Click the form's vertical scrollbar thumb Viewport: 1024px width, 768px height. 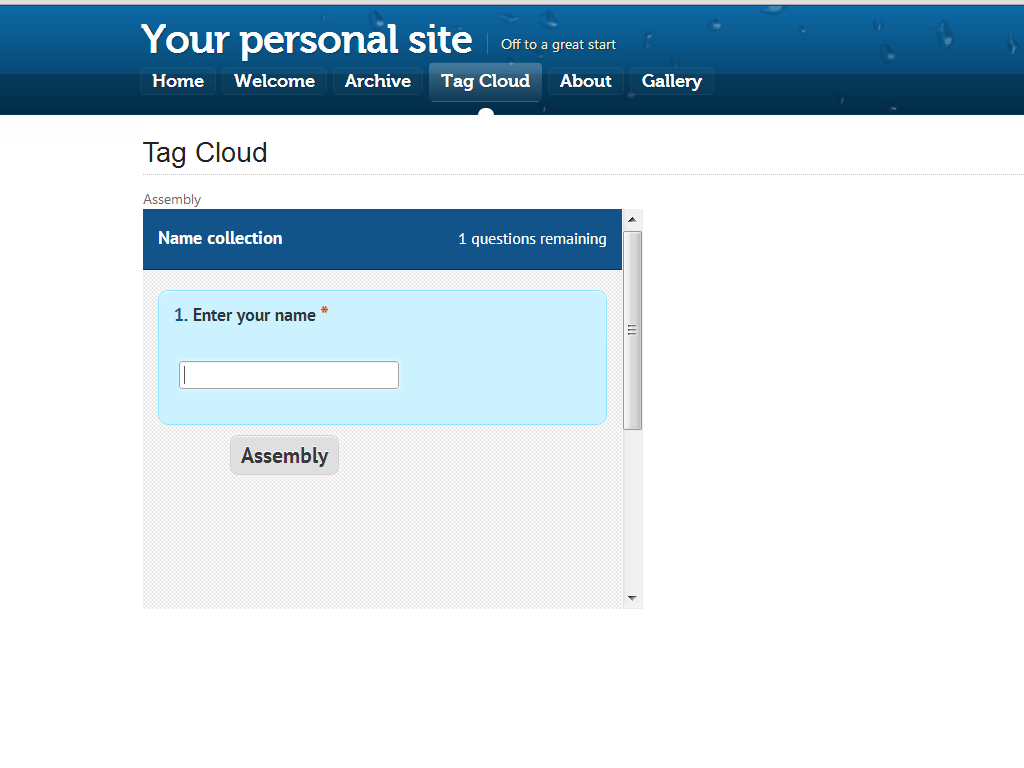632,330
